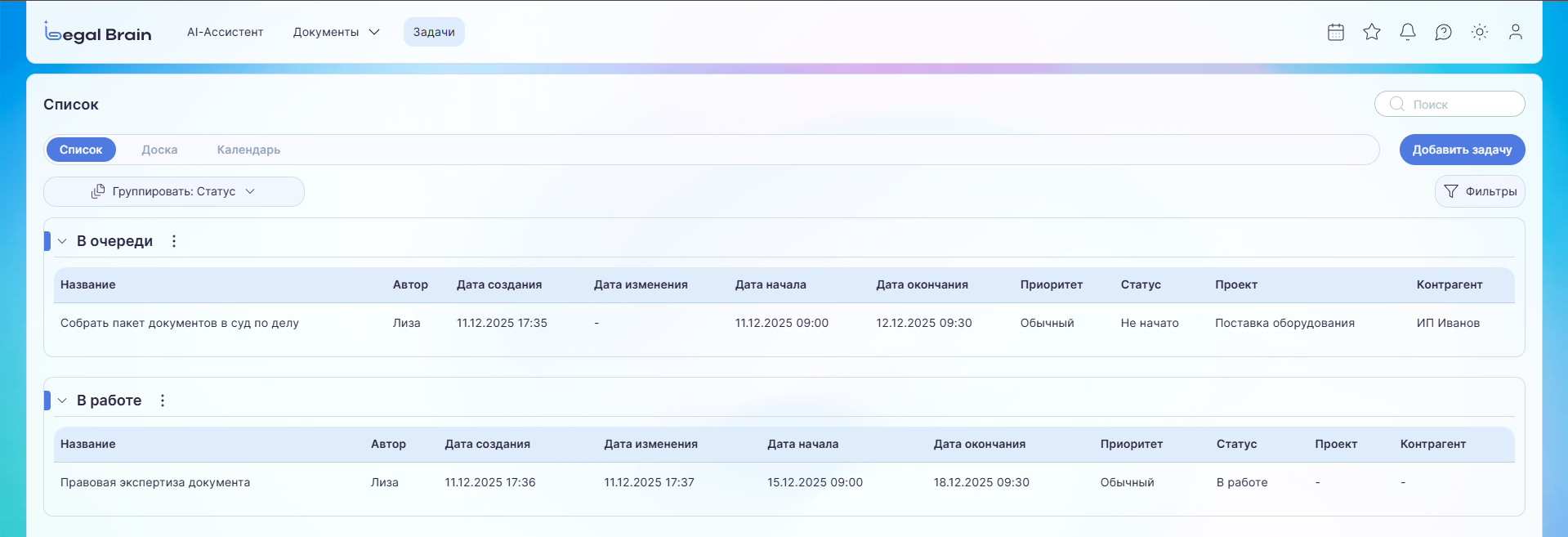Expand the Документы menu
The width and height of the screenshot is (1568, 537).
click(336, 32)
